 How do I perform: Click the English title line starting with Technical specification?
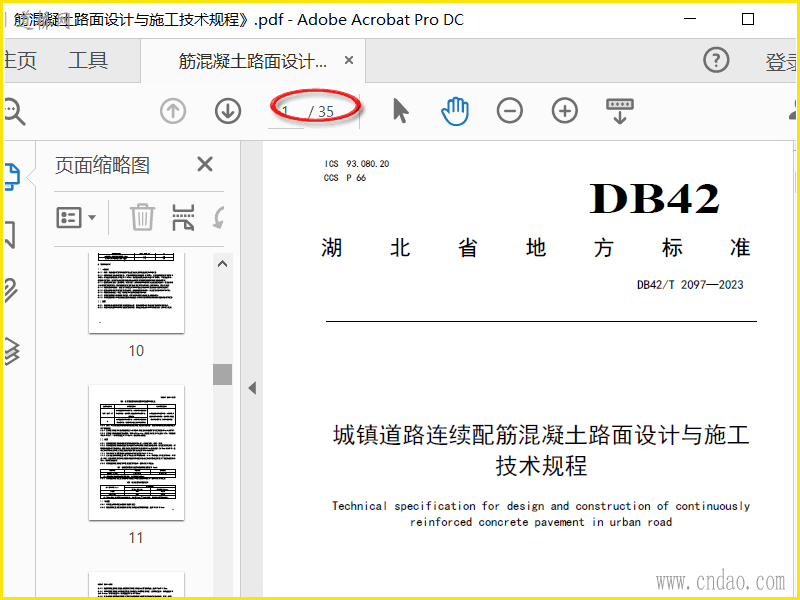[541, 506]
